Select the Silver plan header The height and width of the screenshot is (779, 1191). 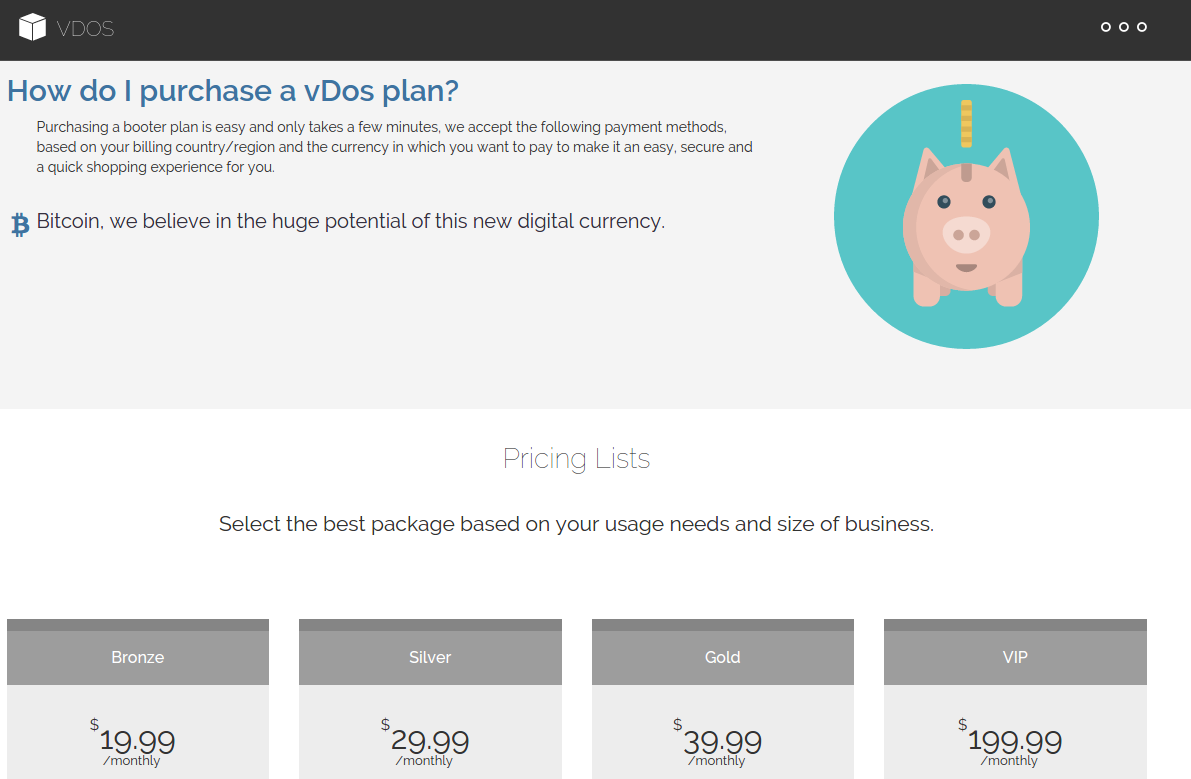point(430,657)
